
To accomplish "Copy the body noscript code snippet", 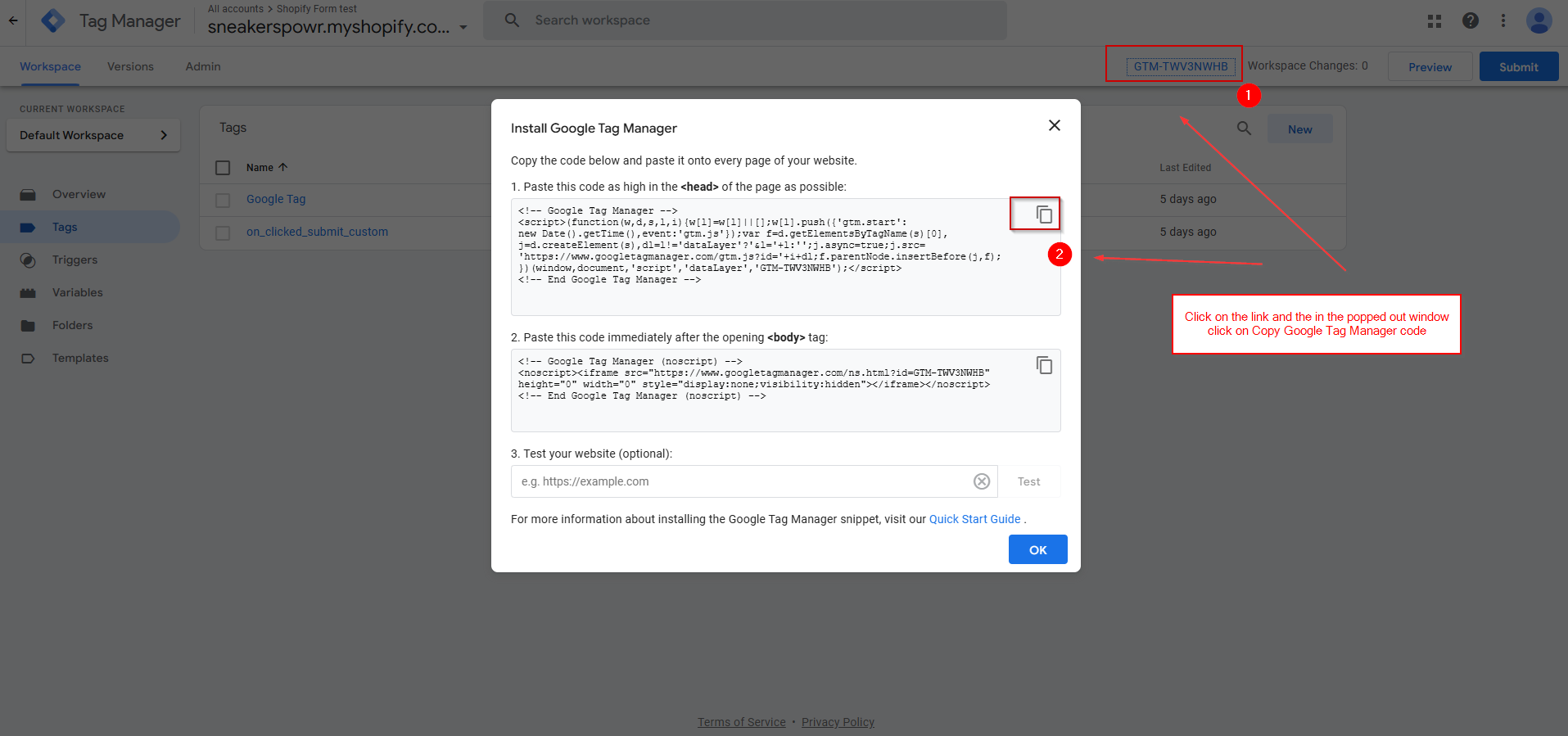I will [1044, 365].
